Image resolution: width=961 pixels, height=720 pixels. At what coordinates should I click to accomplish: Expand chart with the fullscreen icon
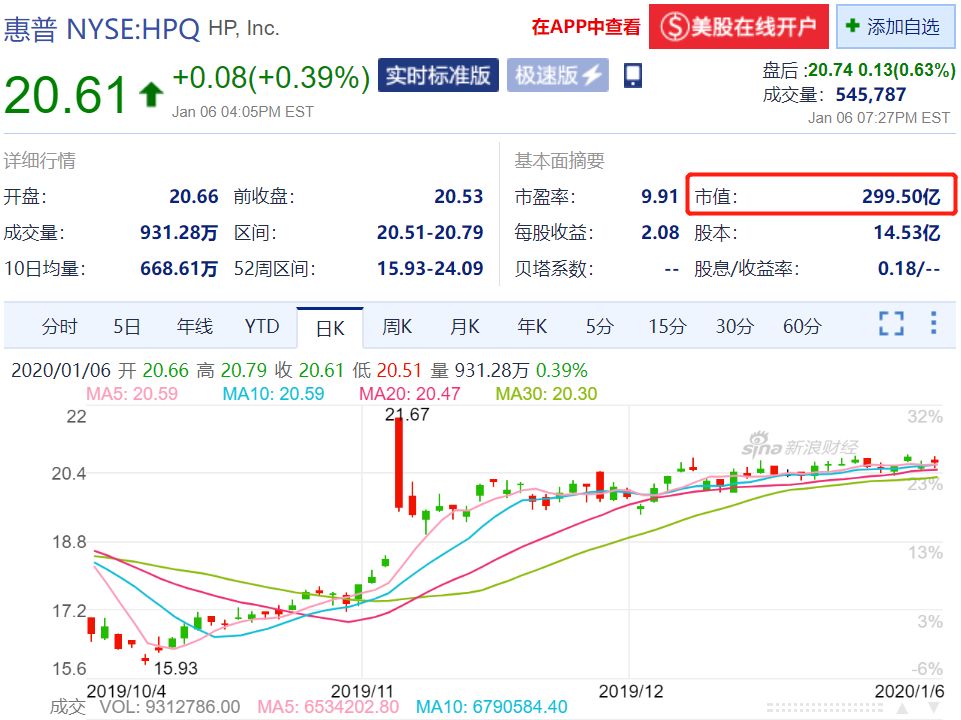tap(891, 324)
